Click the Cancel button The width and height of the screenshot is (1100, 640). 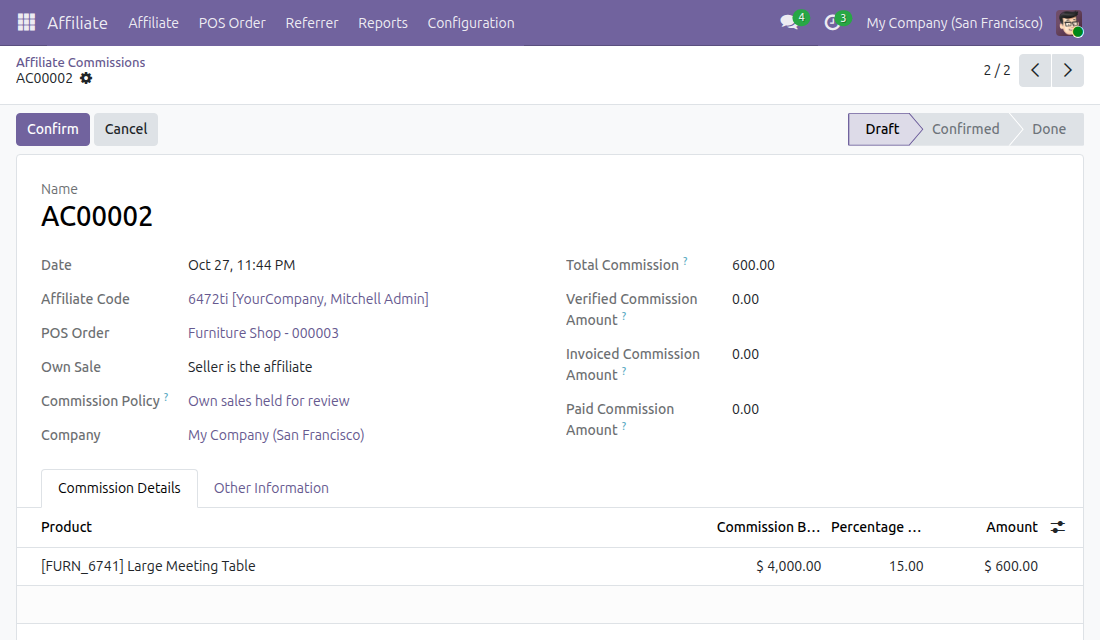click(126, 129)
